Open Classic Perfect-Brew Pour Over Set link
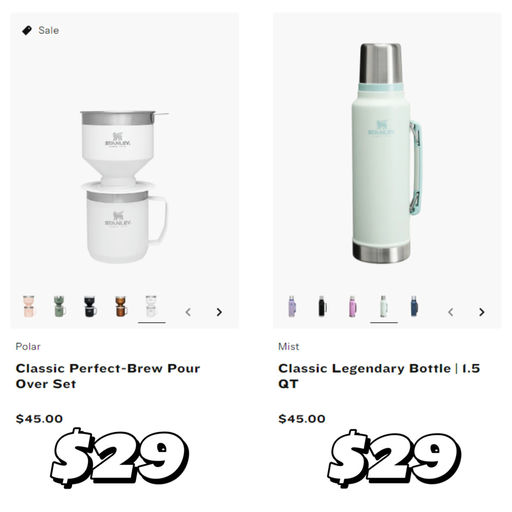The width and height of the screenshot is (512, 512). 108,376
